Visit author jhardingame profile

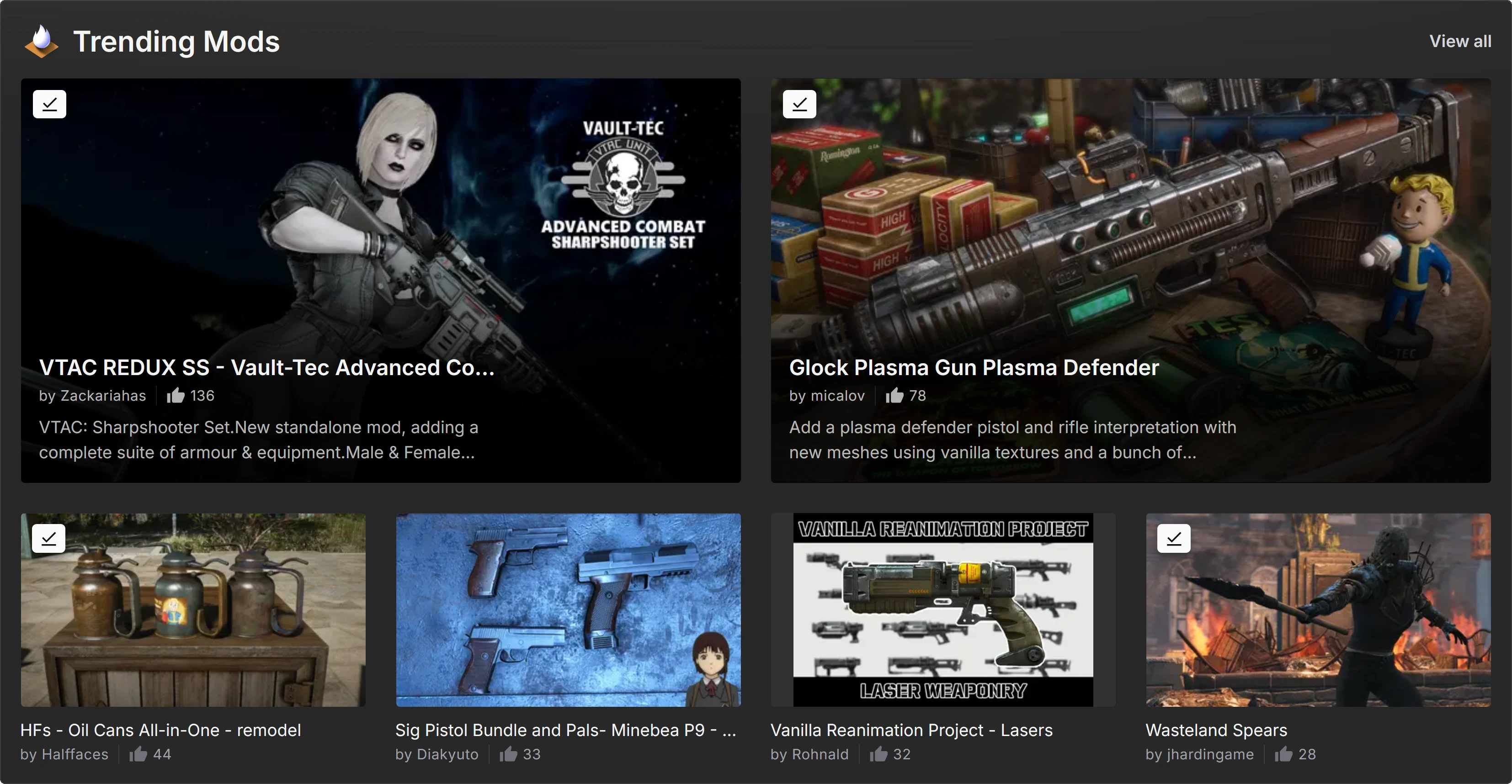[1210, 754]
